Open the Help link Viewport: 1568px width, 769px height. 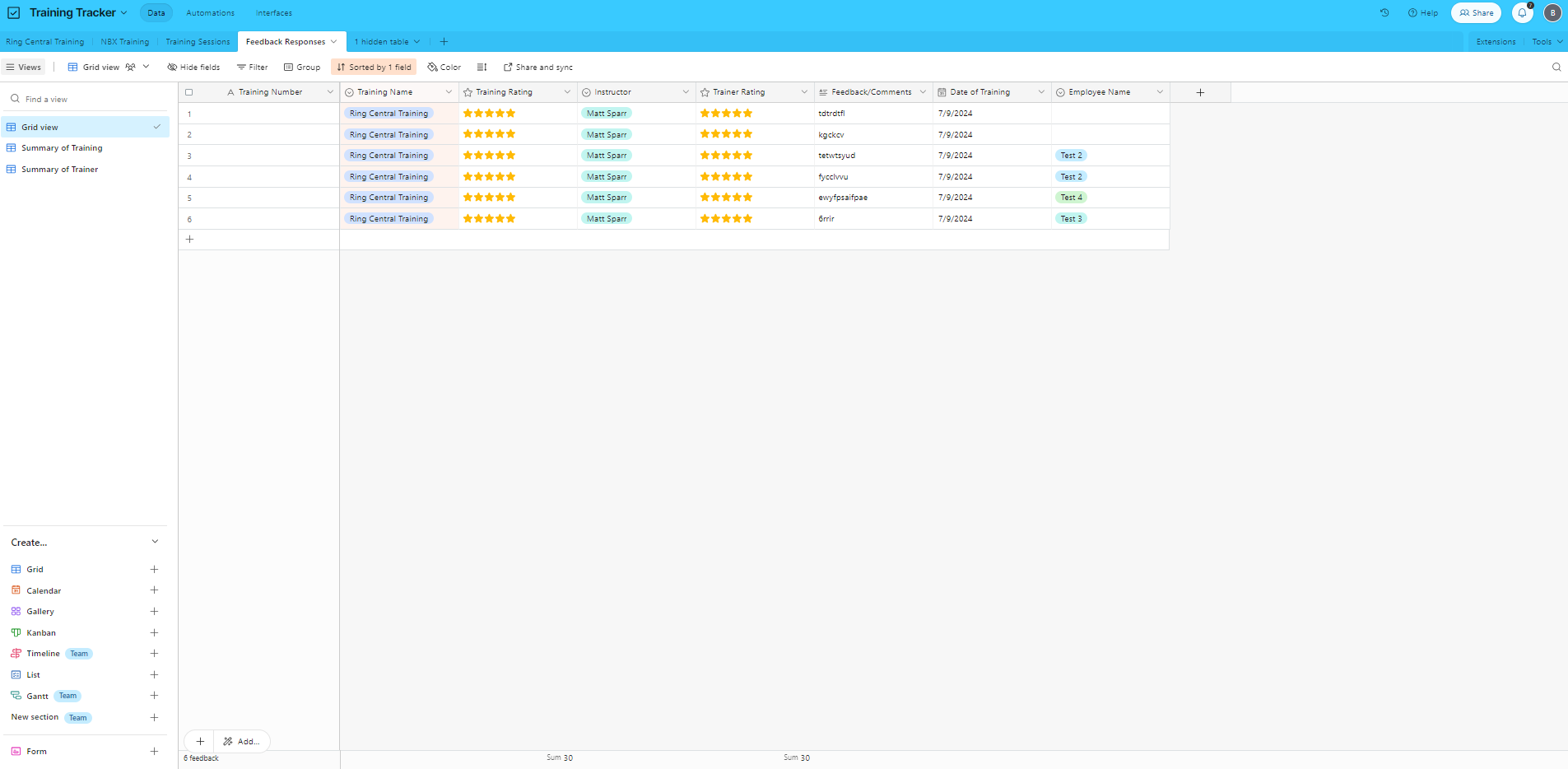1423,13
